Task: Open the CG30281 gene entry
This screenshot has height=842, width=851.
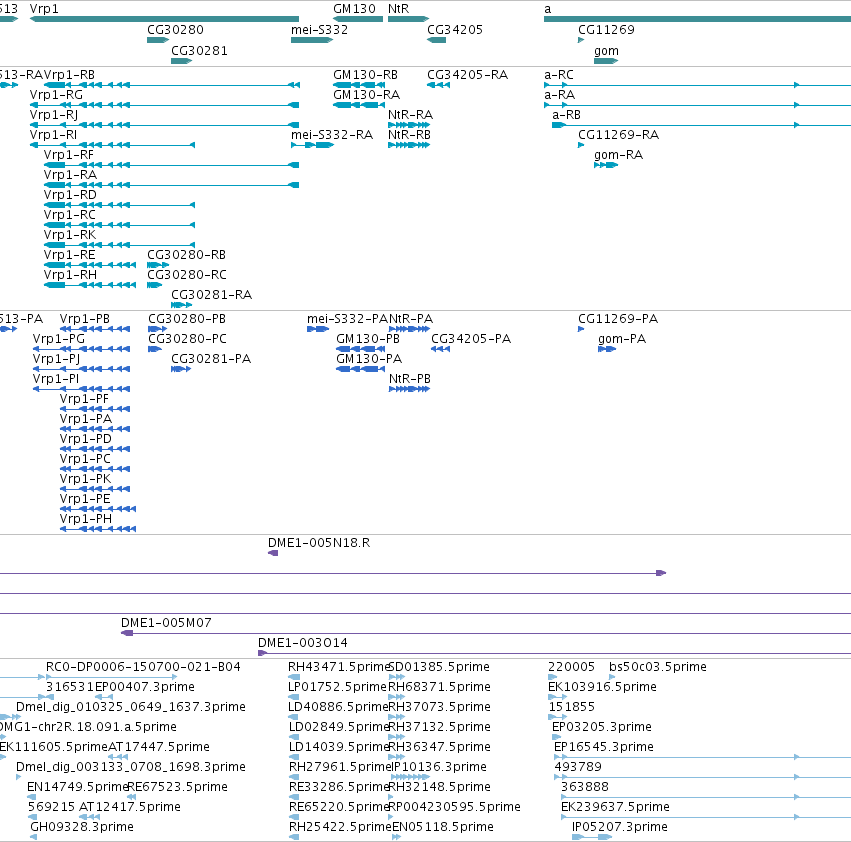Action: pos(182,61)
